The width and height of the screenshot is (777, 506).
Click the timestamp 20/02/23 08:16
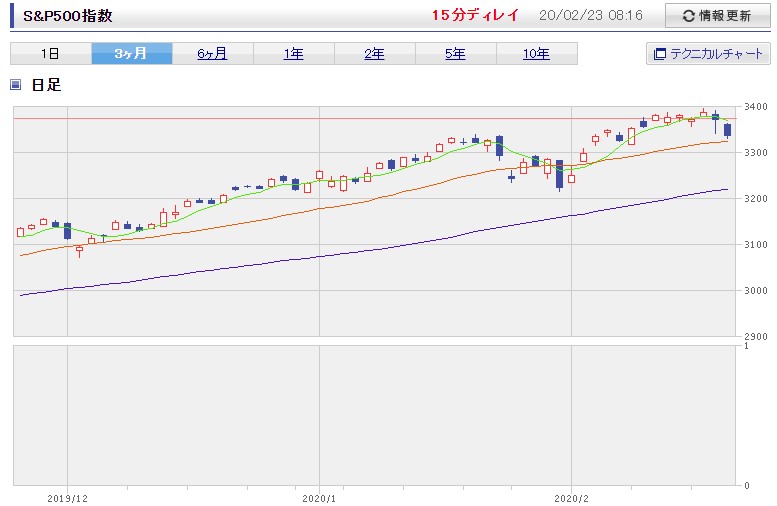click(x=591, y=15)
